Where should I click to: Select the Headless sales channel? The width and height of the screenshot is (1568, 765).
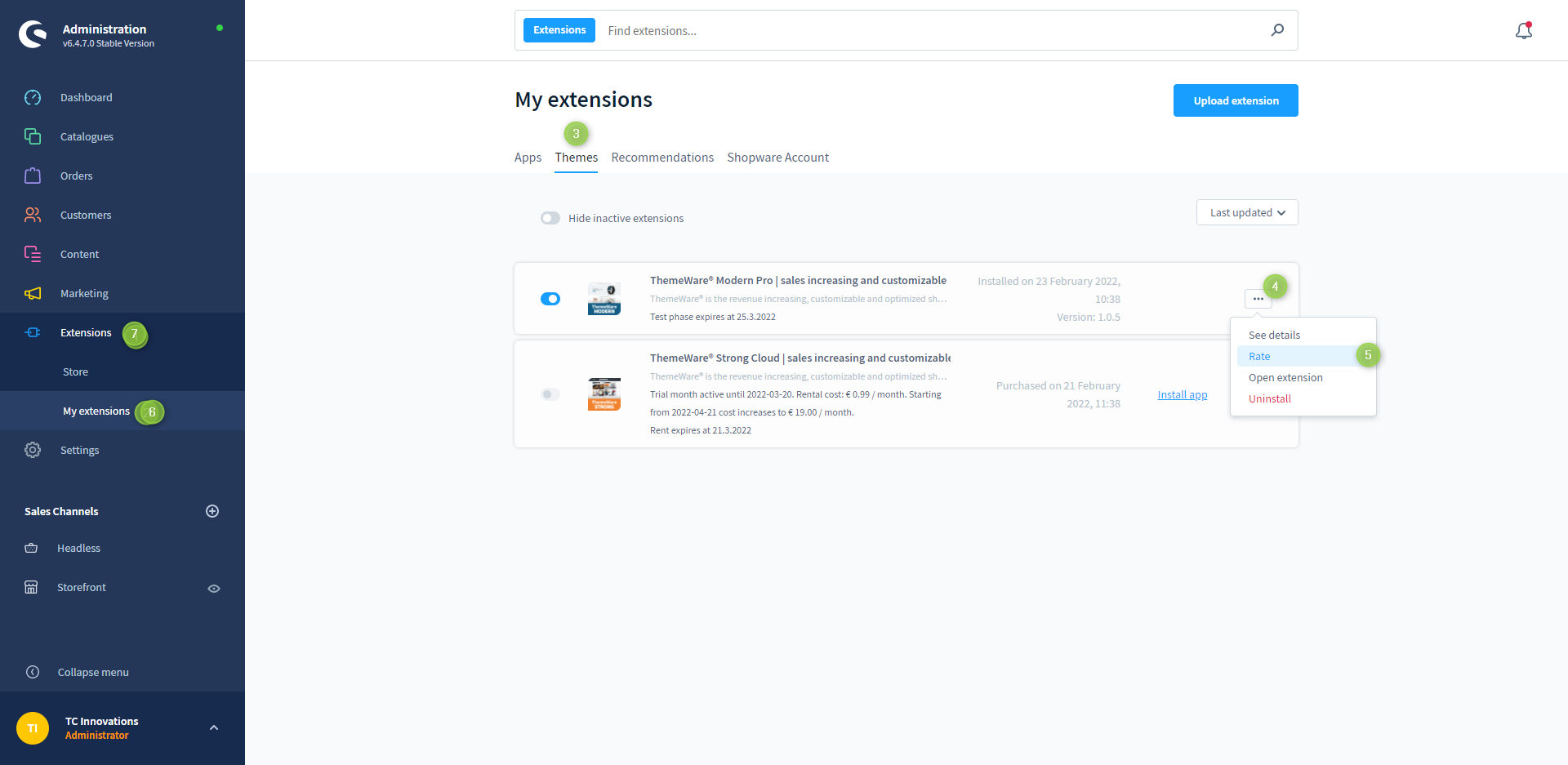click(78, 548)
